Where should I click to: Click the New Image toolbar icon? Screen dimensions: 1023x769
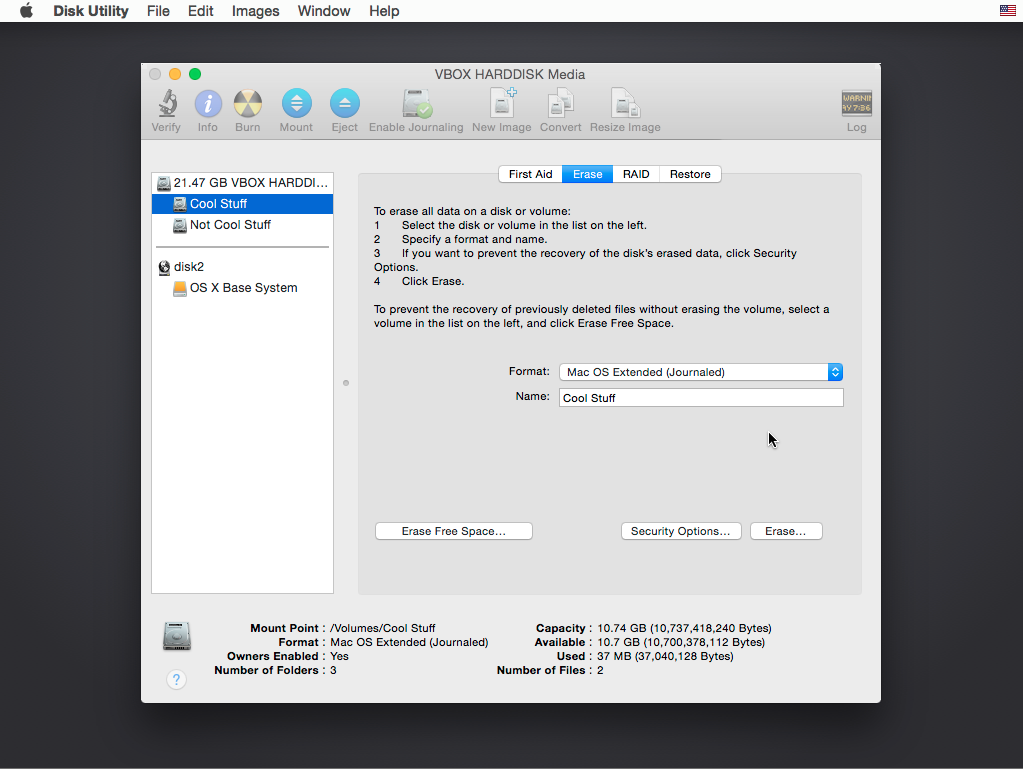502,103
